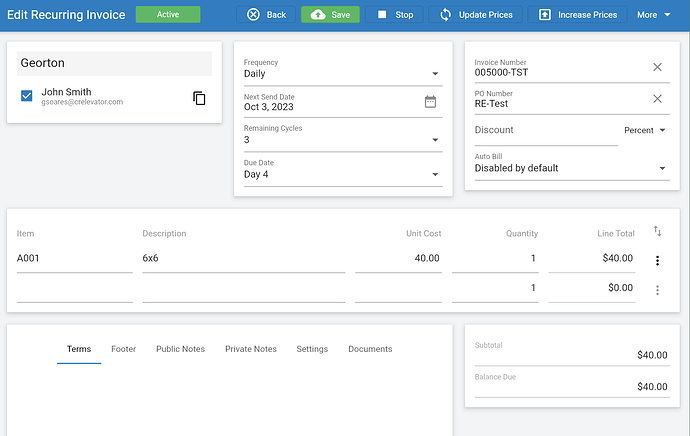Image resolution: width=690 pixels, height=436 pixels.
Task: Click the Back button with circled X icon
Action: coord(266,15)
